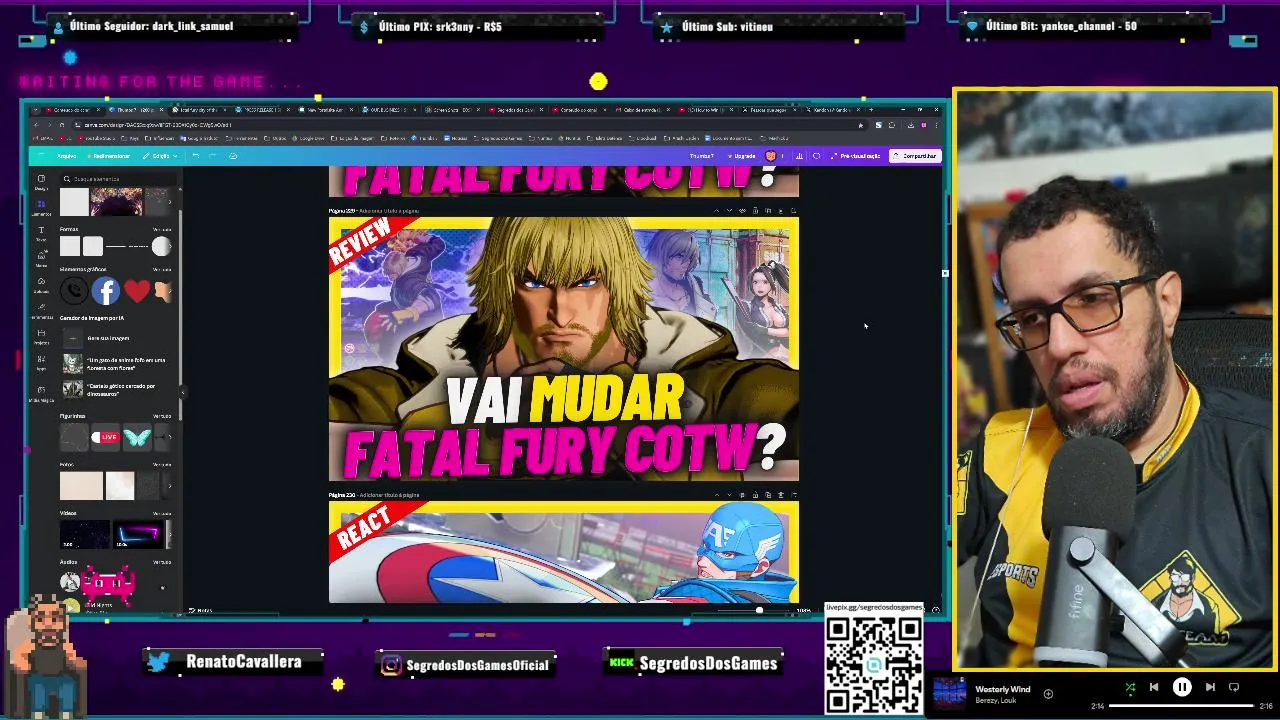Open the Mídia Mágica tab in sidebar
The image size is (1280, 720).
tap(41, 394)
